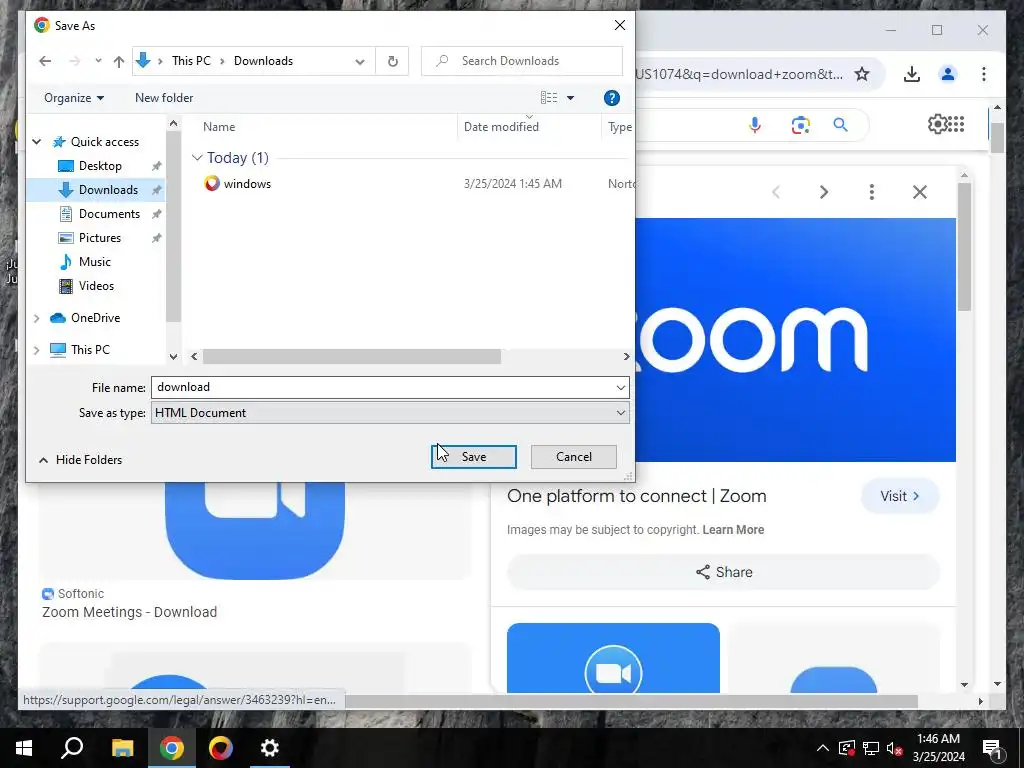Create a New folder
This screenshot has width=1024, height=768.
[x=164, y=98]
